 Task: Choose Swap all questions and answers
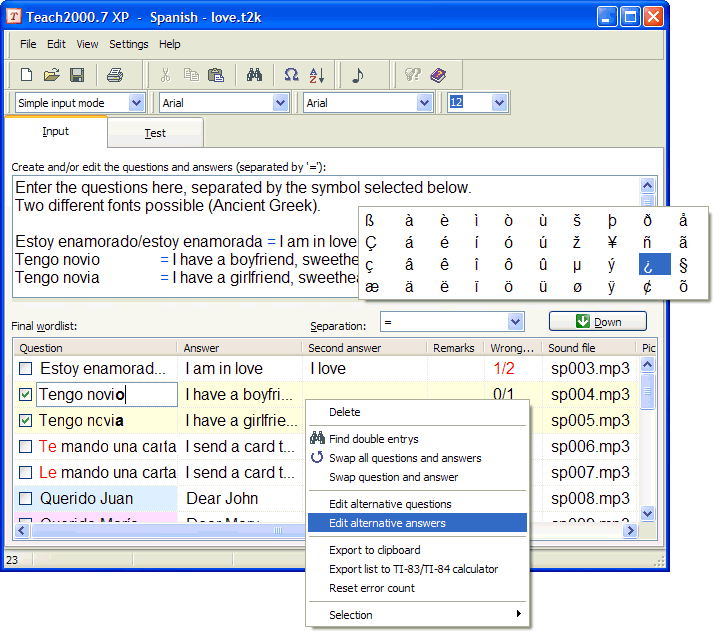(417, 458)
